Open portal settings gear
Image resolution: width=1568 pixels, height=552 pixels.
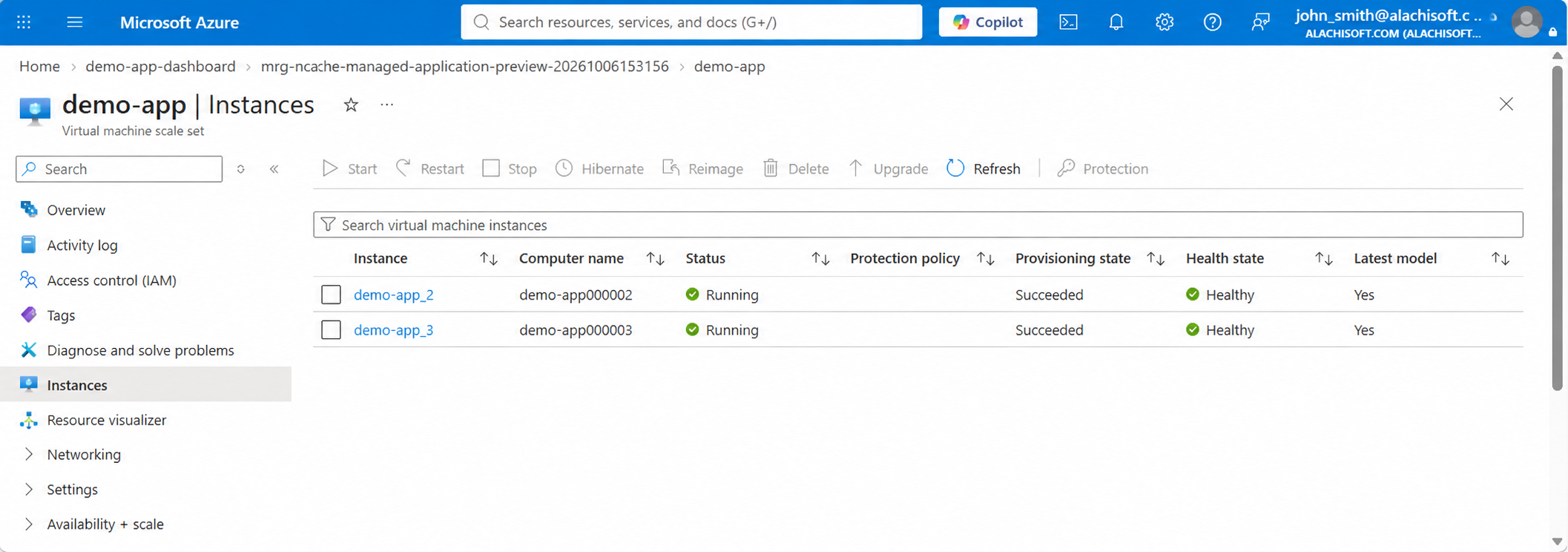[1165, 22]
